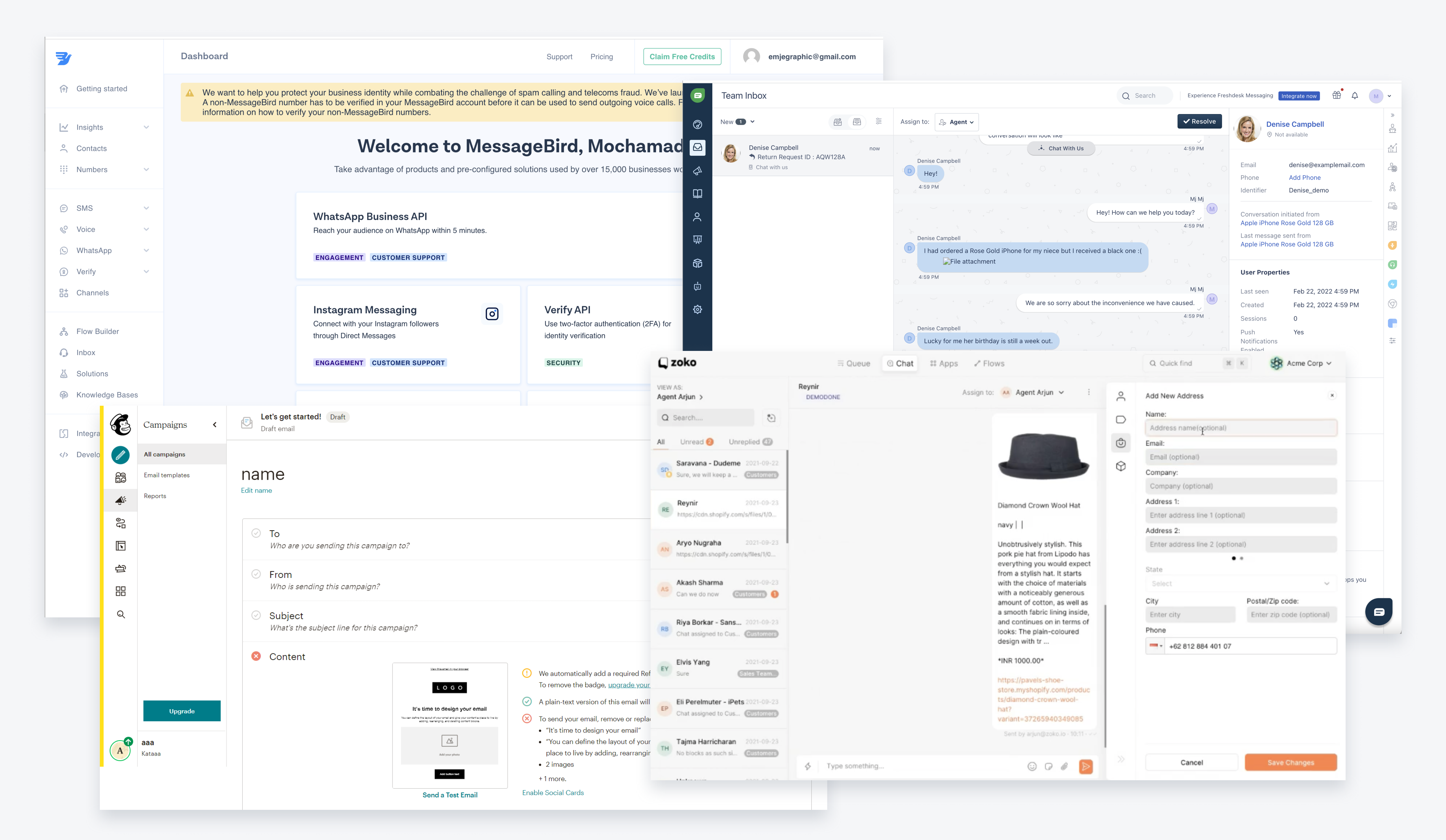The height and width of the screenshot is (840, 1446).
Task: Switch to Apps tab in Zoko
Action: (x=944, y=364)
